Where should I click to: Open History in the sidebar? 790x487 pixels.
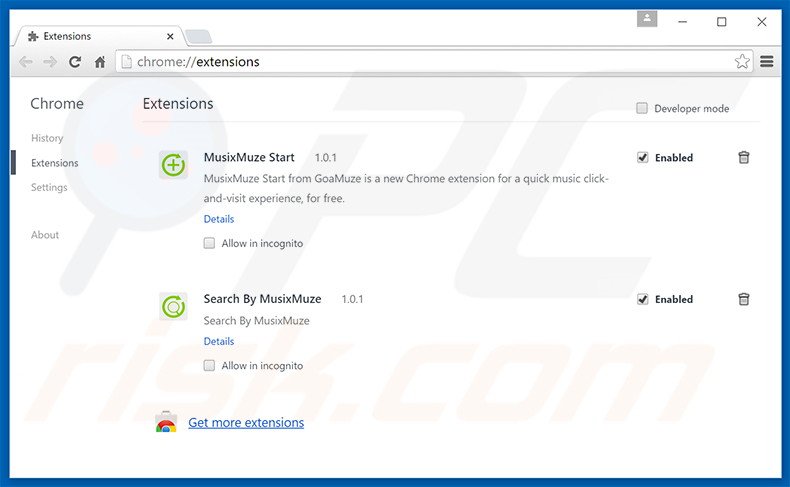click(x=47, y=138)
